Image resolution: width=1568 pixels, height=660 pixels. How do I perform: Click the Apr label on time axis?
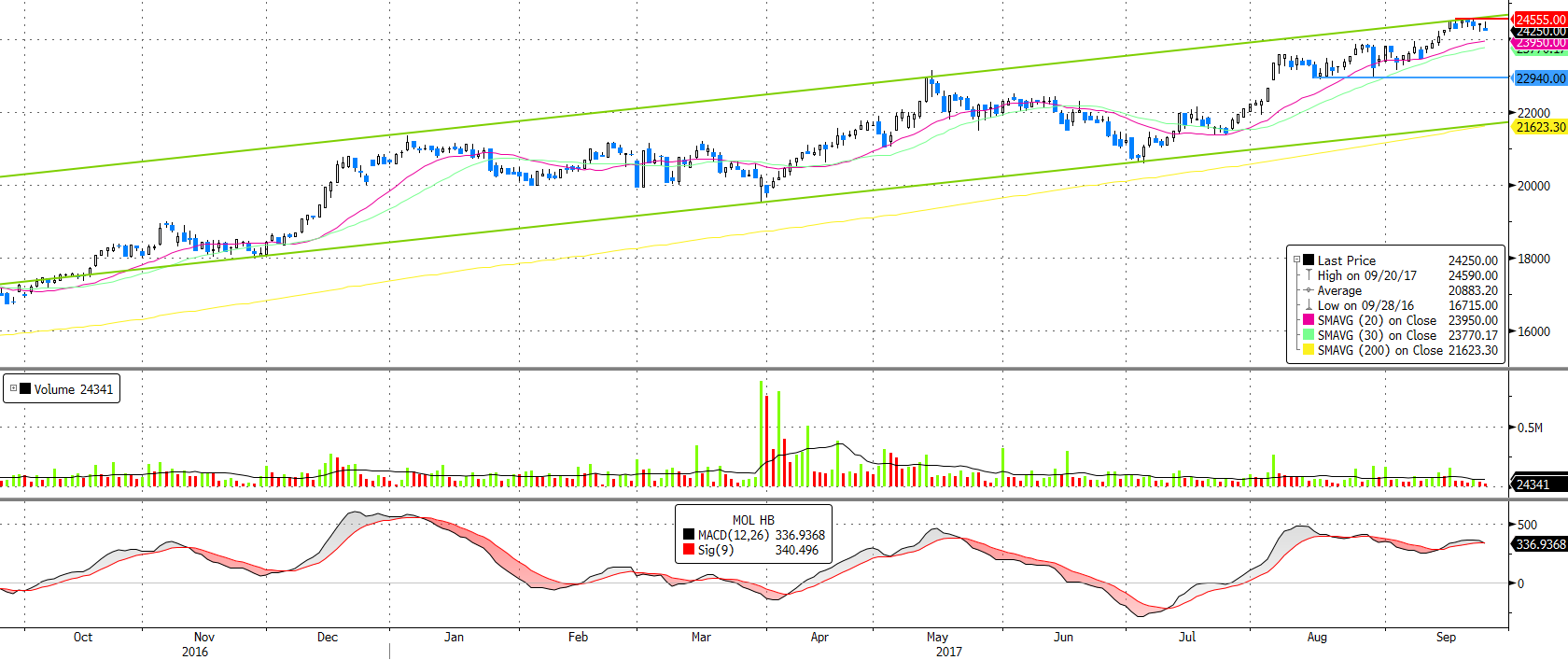point(819,637)
